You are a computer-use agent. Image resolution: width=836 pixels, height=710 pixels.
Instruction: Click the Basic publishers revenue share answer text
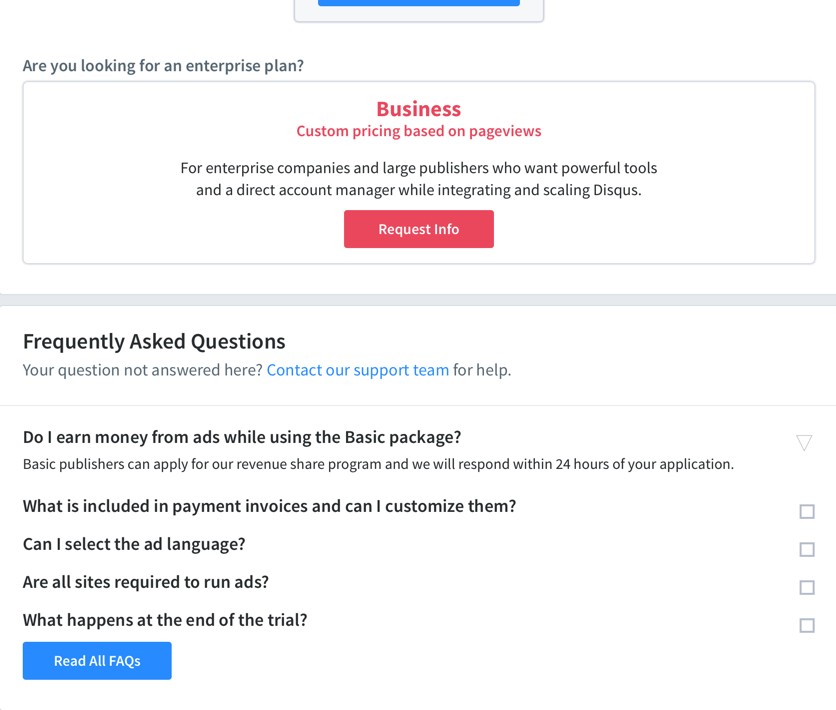(378, 464)
